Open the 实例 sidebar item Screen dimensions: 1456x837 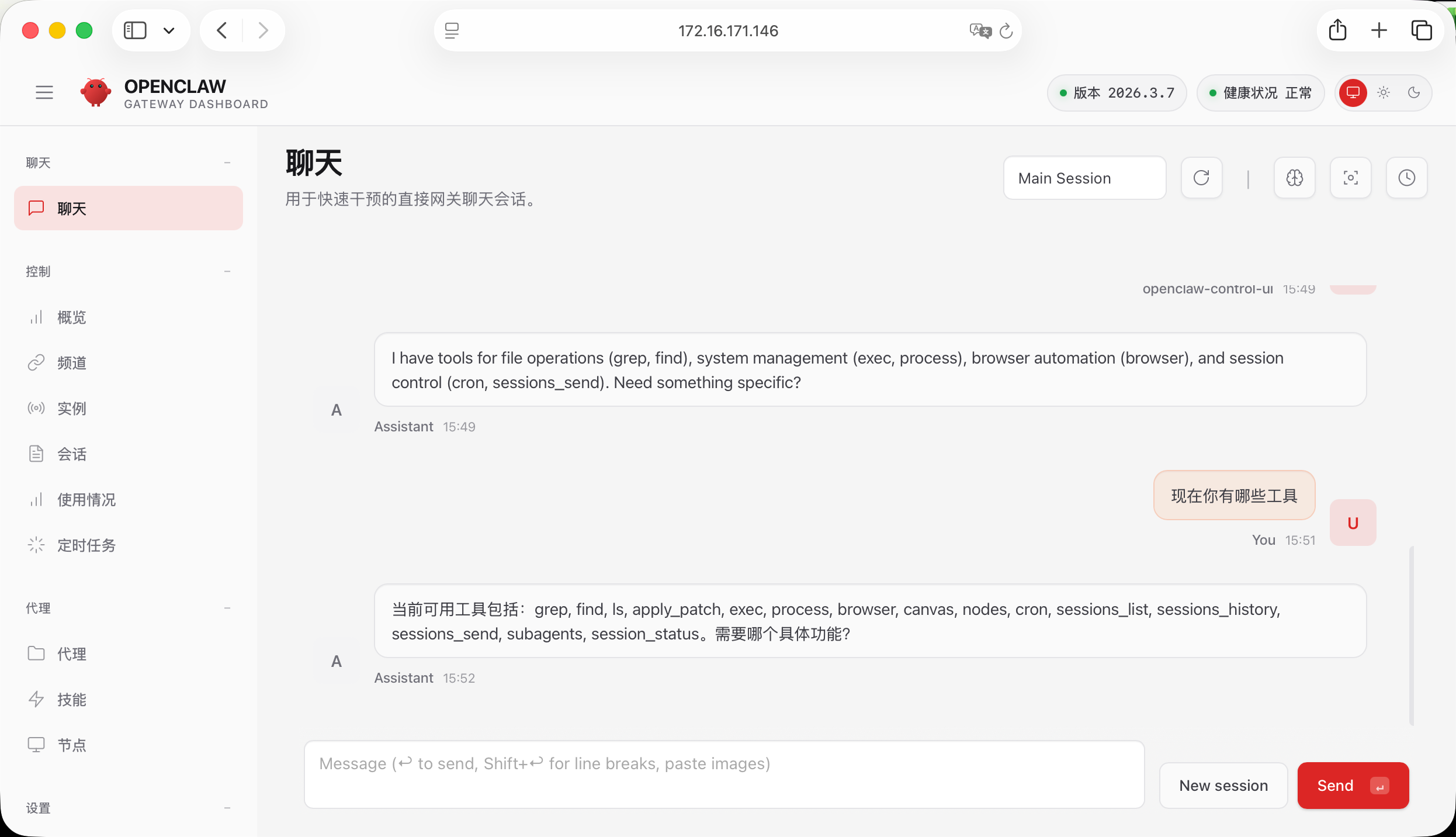click(71, 409)
